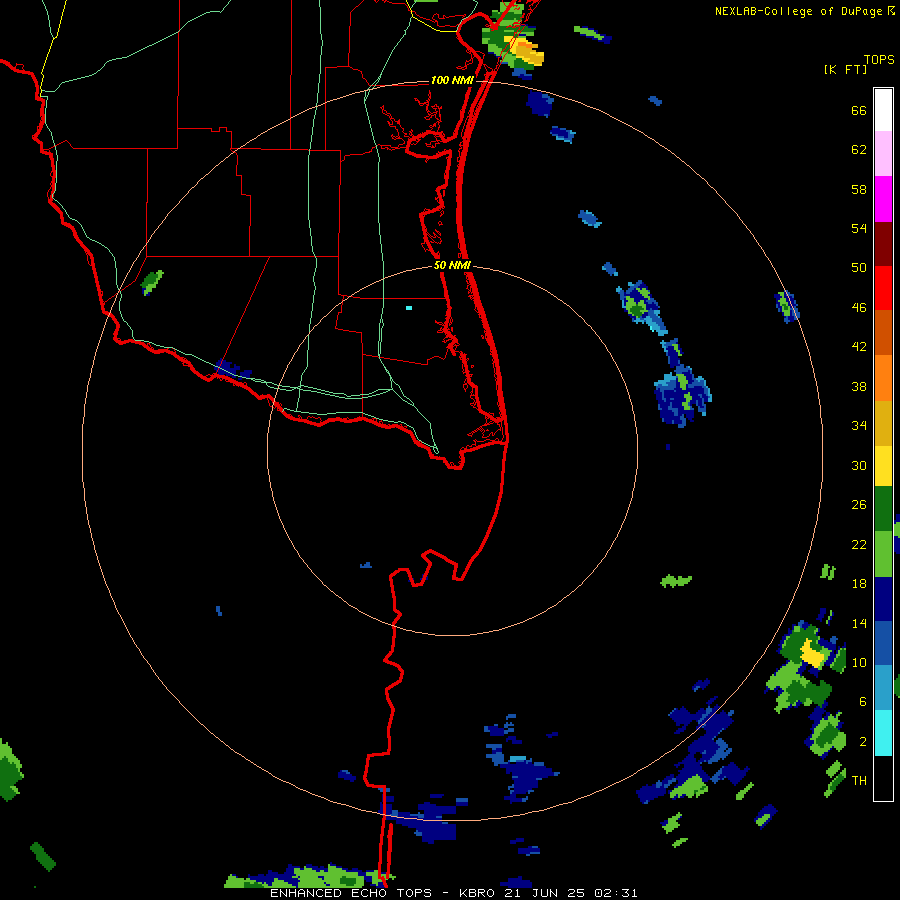The image size is (900, 900).
Task: Click the legend value 50
Action: (x=859, y=268)
